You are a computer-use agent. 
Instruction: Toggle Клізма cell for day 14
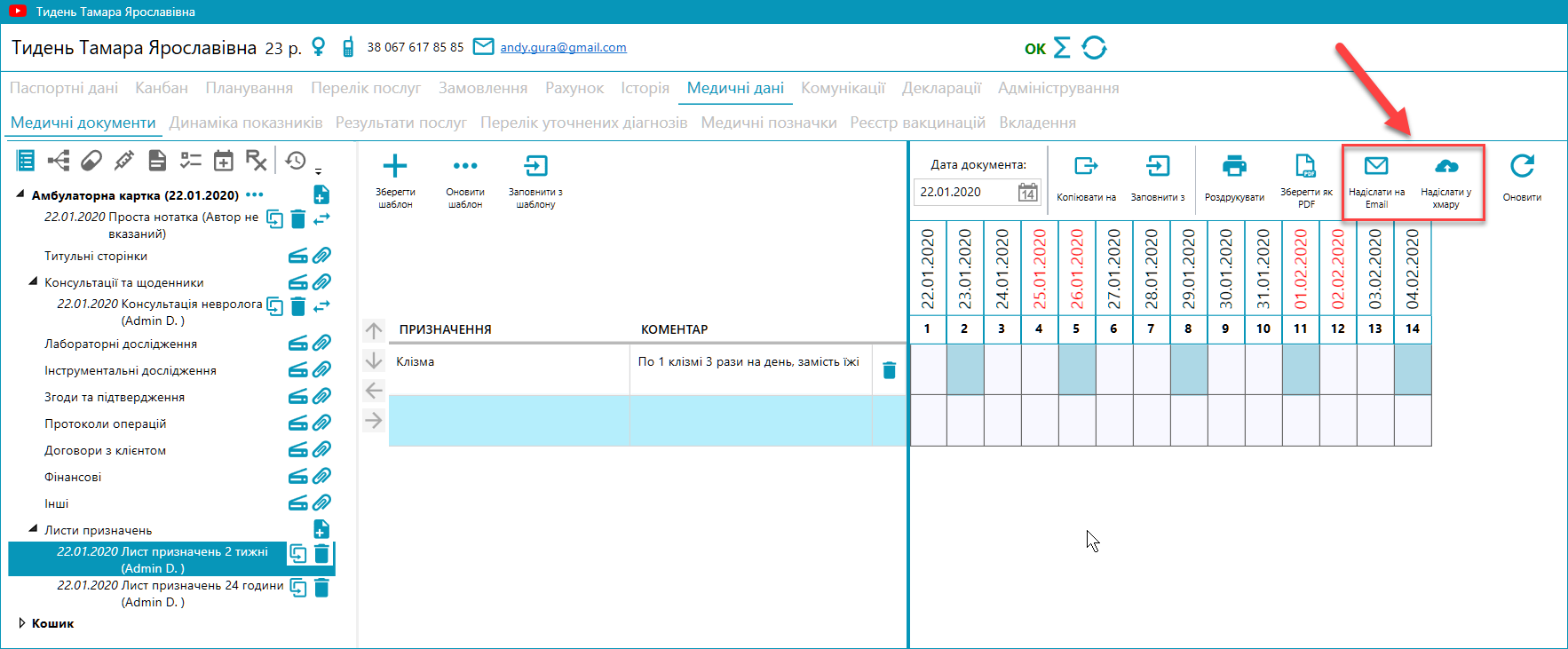(1413, 369)
